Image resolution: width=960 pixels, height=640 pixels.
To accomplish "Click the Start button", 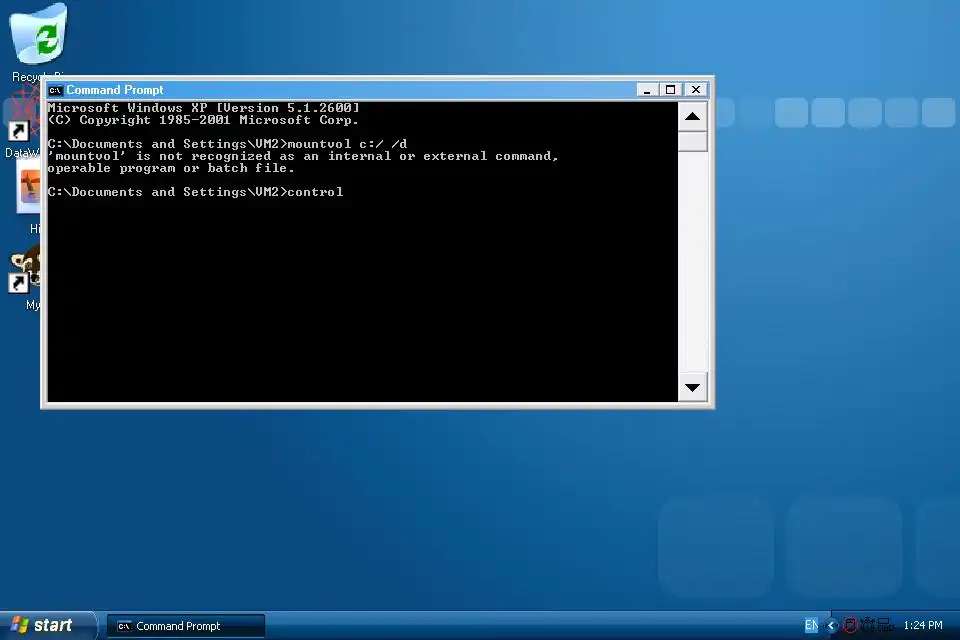I will 47,625.
